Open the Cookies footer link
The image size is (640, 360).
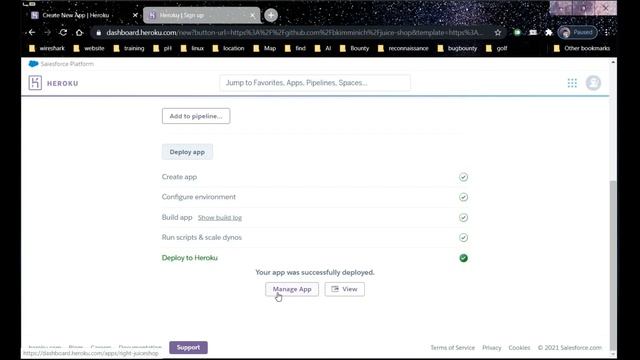pyautogui.click(x=519, y=348)
